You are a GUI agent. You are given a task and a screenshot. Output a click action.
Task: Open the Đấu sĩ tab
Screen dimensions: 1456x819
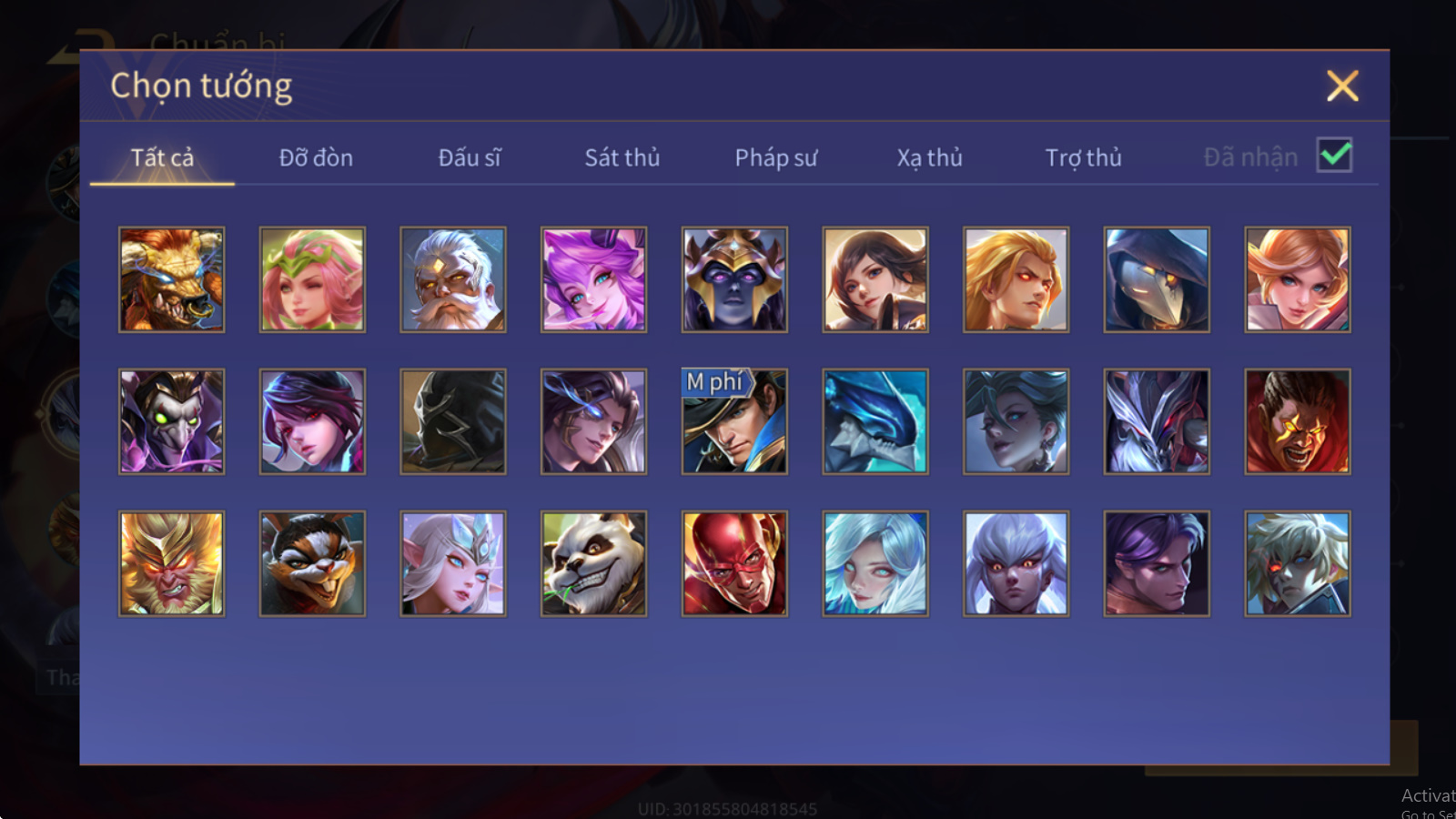point(470,157)
